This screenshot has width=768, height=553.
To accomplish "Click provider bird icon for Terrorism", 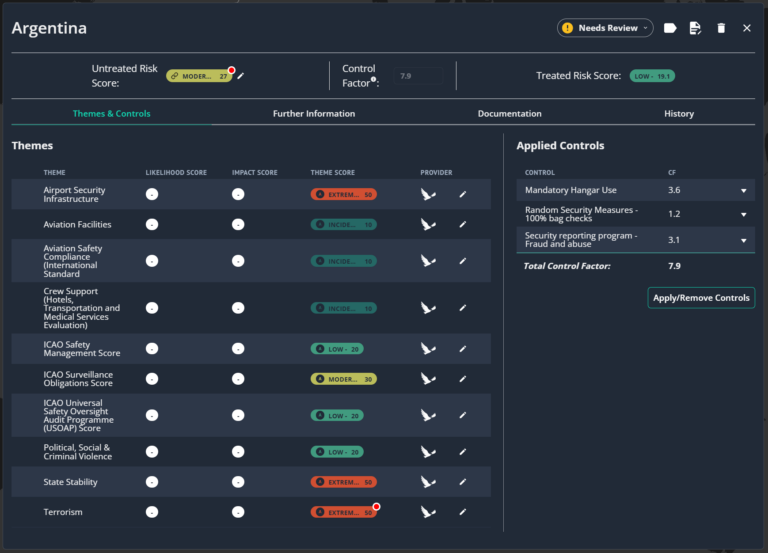I will pyautogui.click(x=428, y=512).
